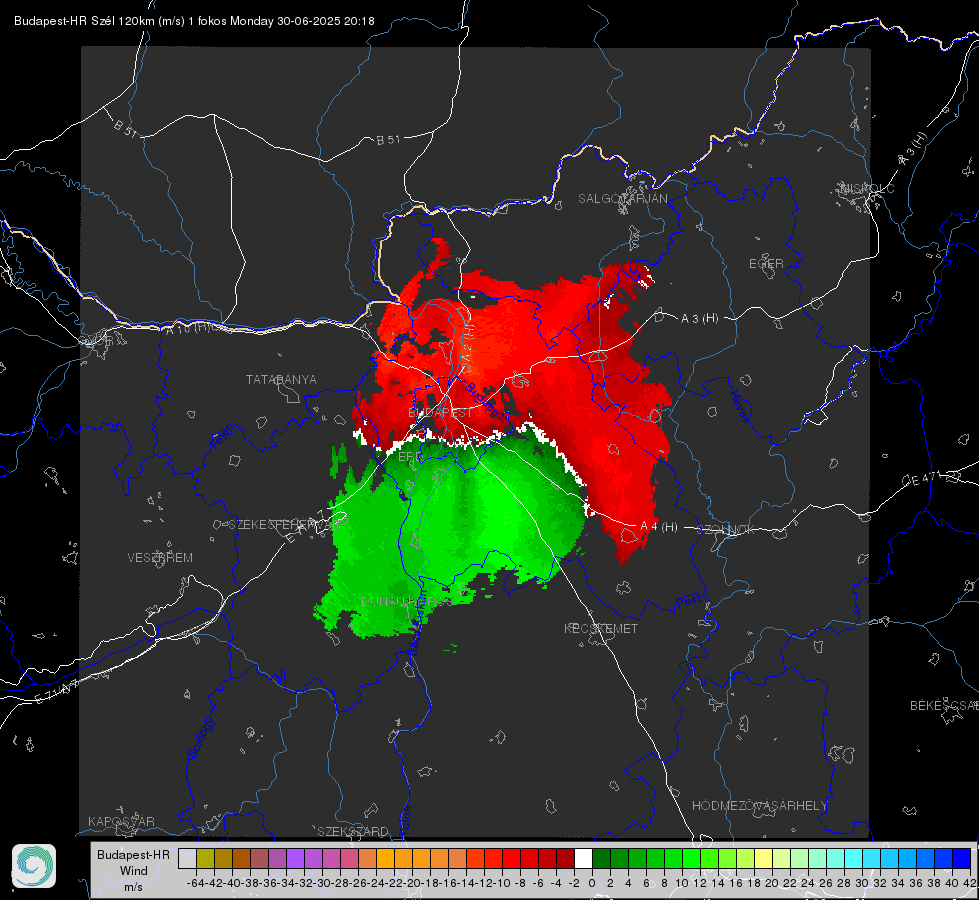Select the gray swatch left of -64

tap(187, 858)
